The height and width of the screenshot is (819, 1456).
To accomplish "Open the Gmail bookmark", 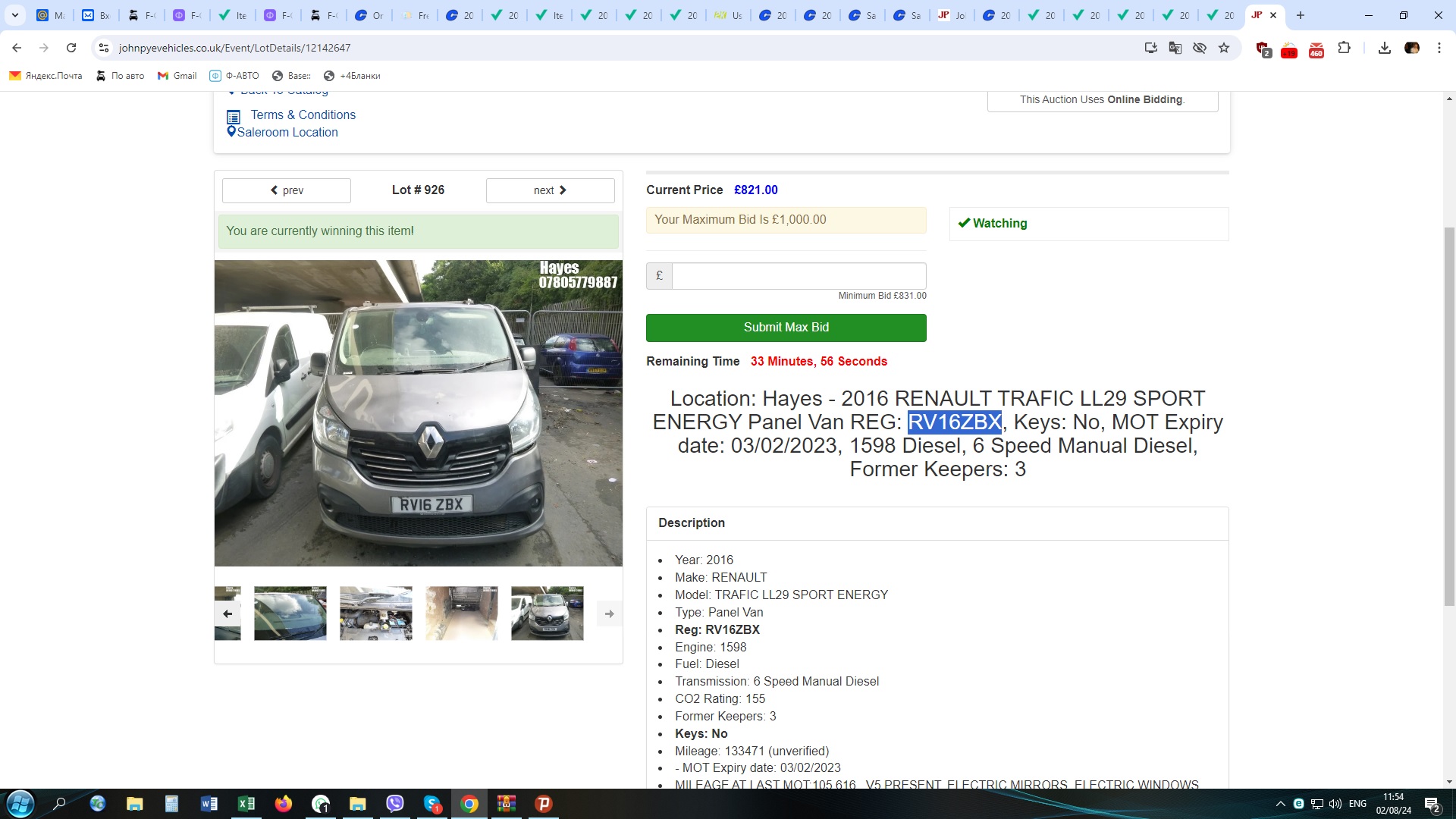I will (177, 76).
